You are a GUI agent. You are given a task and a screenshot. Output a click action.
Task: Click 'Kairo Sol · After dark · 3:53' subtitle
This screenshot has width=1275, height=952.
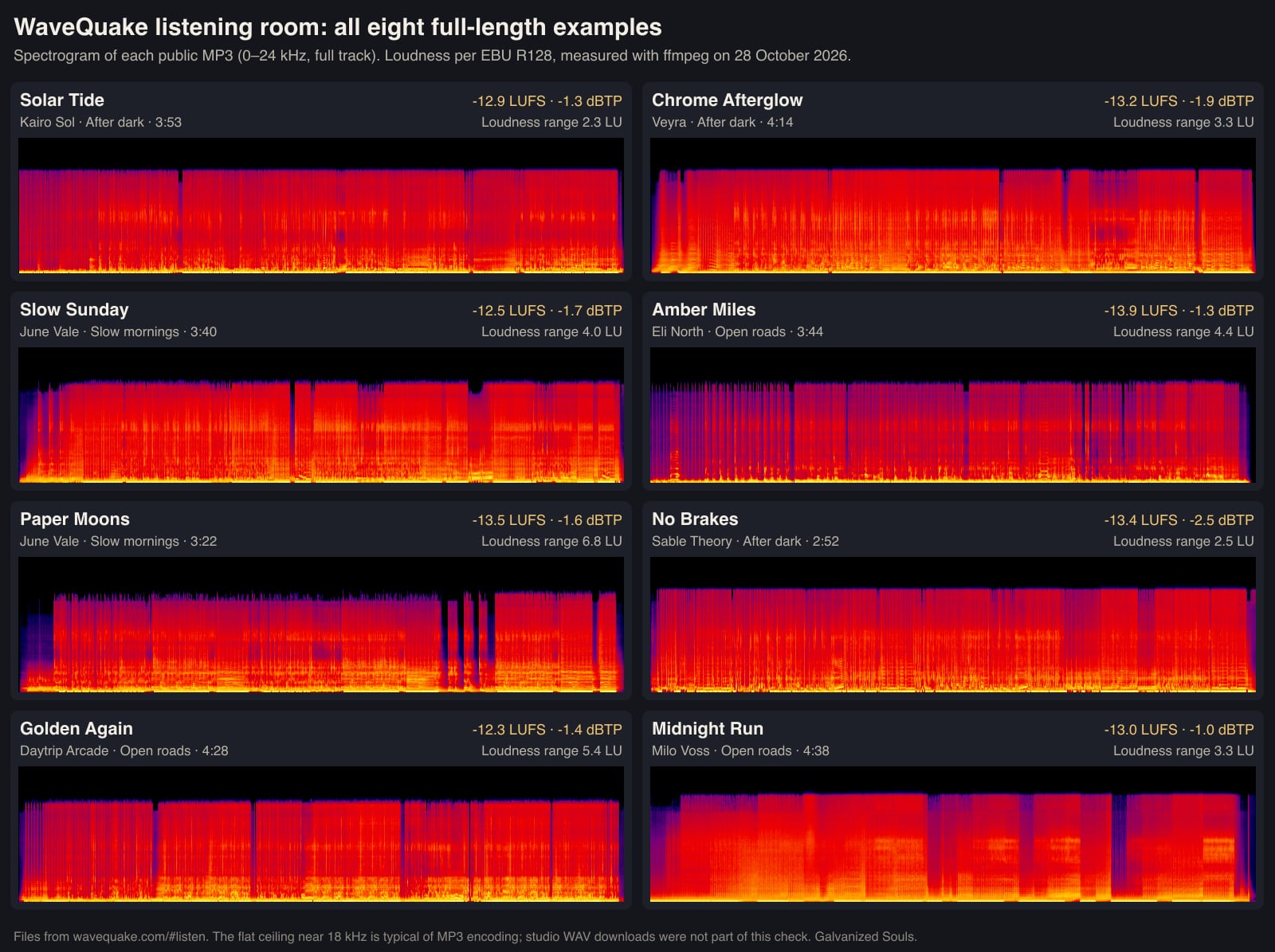coord(100,123)
